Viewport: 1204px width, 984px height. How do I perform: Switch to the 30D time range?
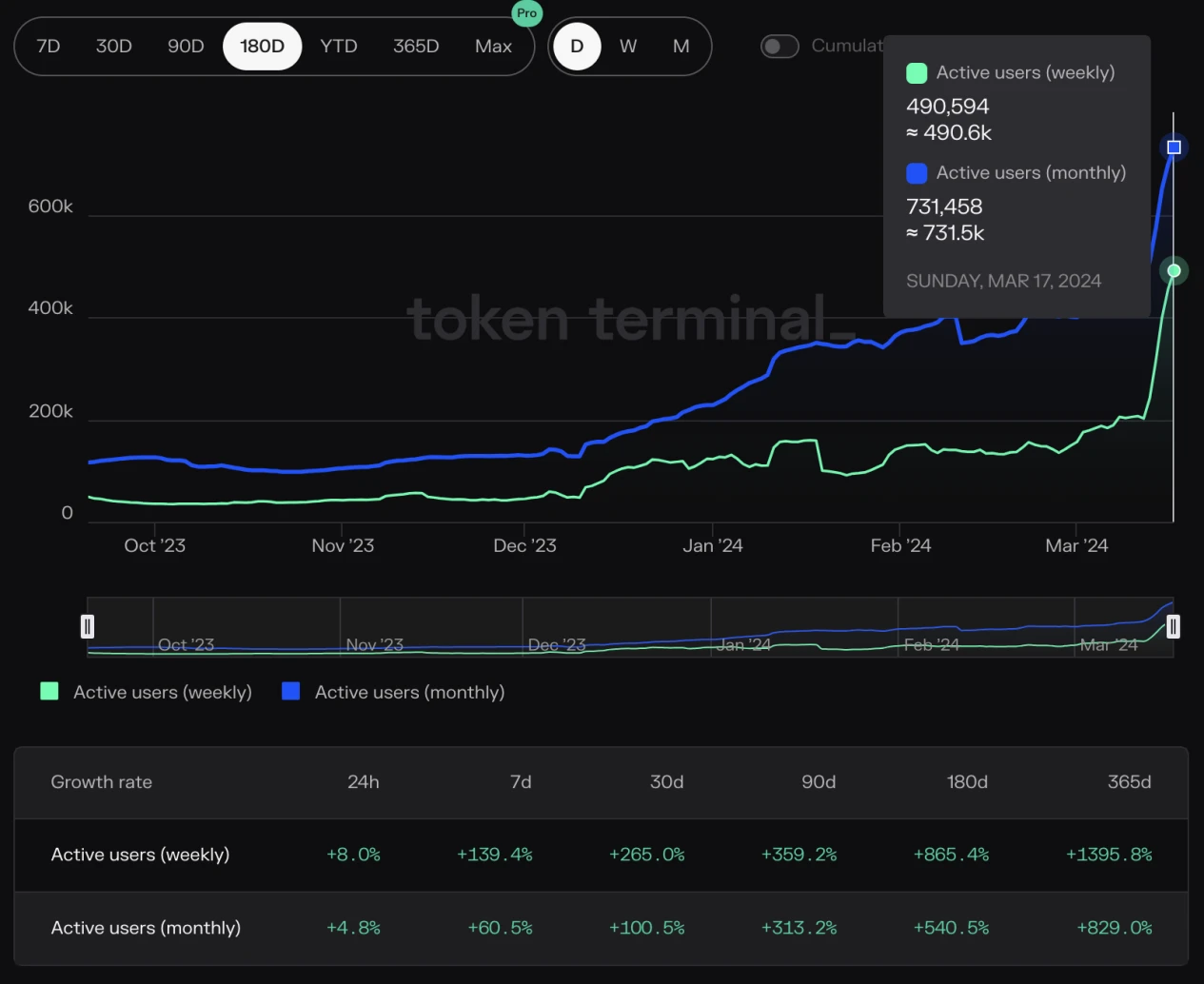tap(114, 46)
